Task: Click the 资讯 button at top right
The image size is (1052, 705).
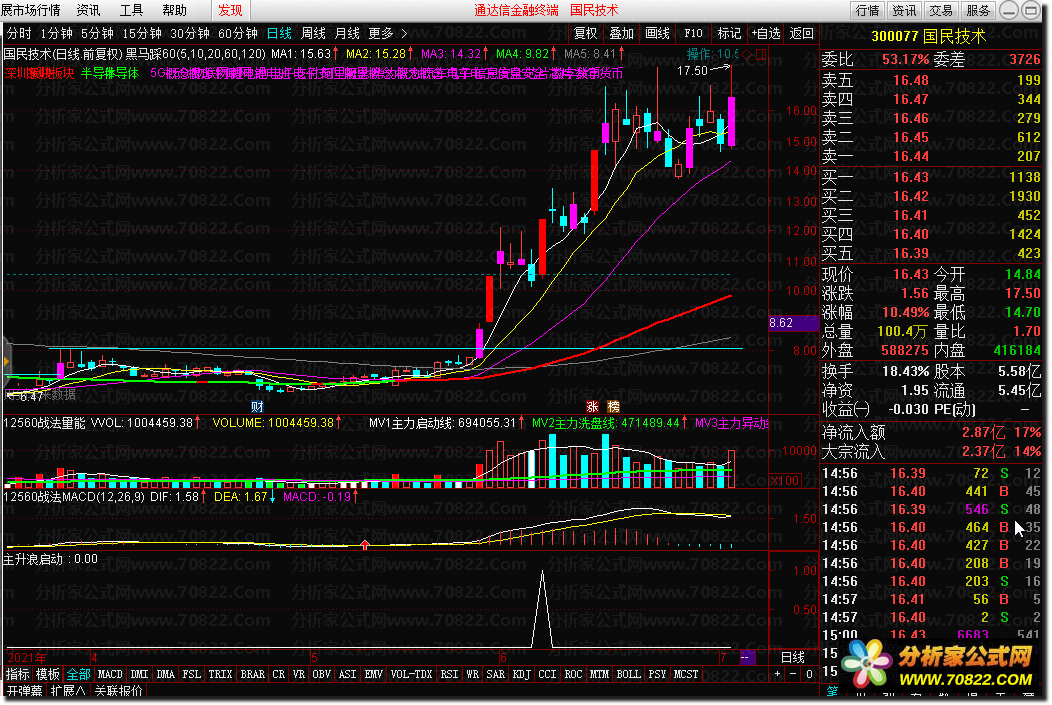Action: click(x=904, y=10)
